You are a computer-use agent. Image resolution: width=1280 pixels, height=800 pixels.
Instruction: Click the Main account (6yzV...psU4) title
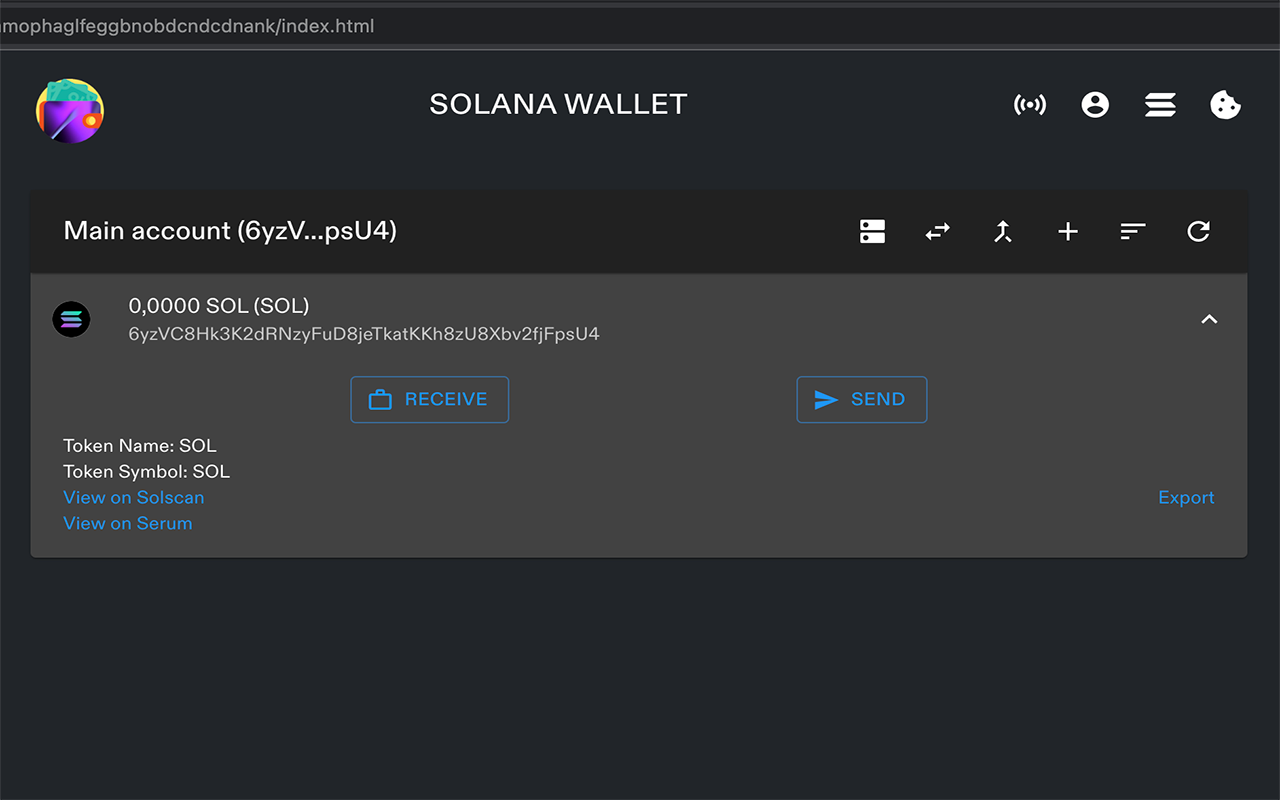(230, 231)
